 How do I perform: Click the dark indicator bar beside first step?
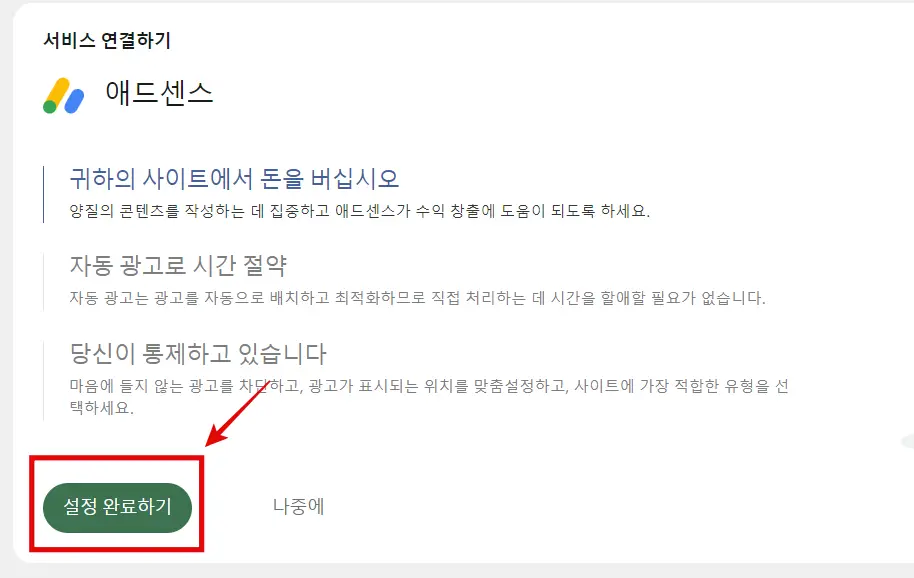click(44, 194)
